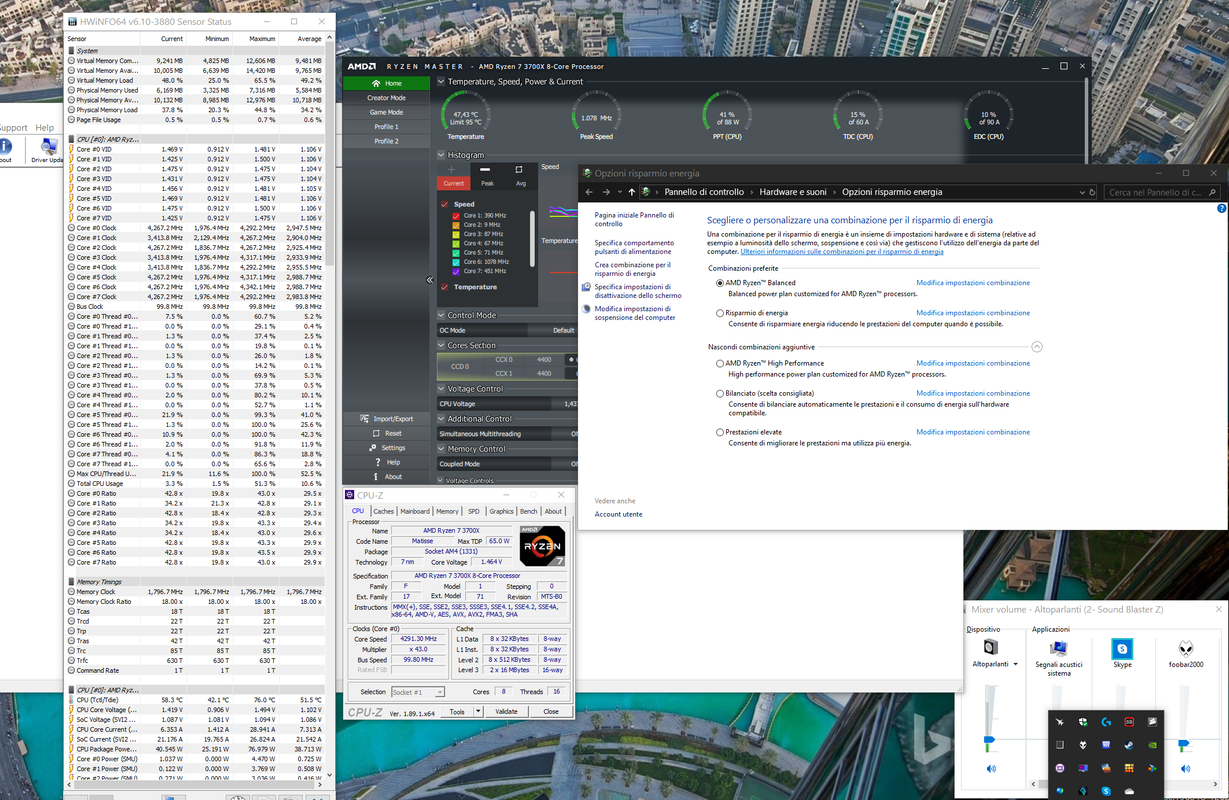
Task: Collapse Ryzen Master histogram legend with double-chevron
Action: pyautogui.click(x=430, y=280)
